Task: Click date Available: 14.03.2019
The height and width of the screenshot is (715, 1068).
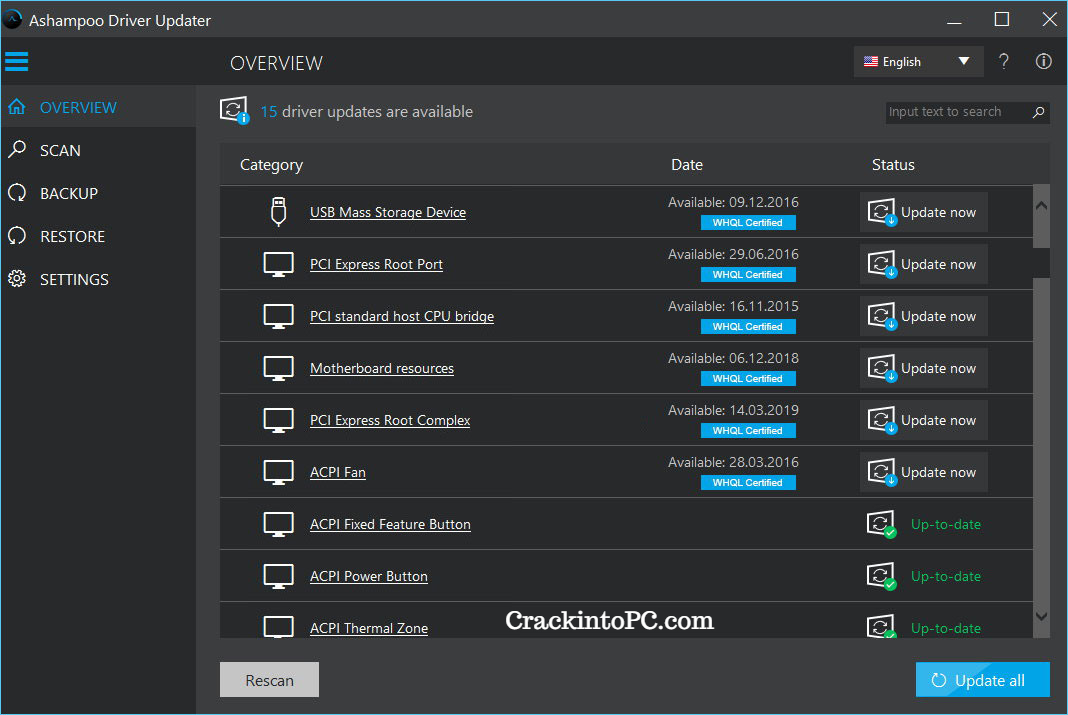Action: tap(733, 410)
